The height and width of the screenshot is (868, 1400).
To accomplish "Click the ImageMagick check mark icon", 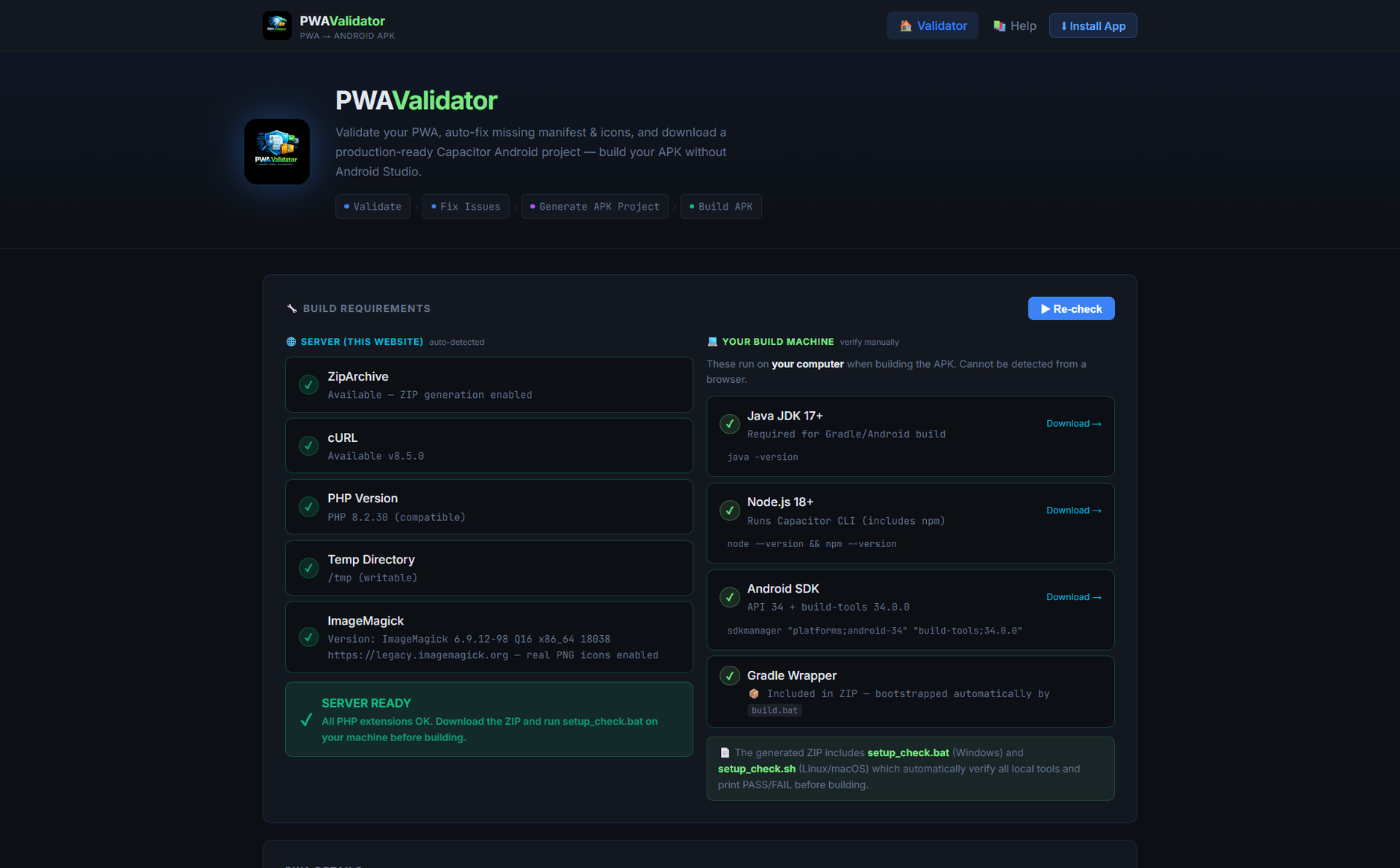I will click(x=308, y=637).
